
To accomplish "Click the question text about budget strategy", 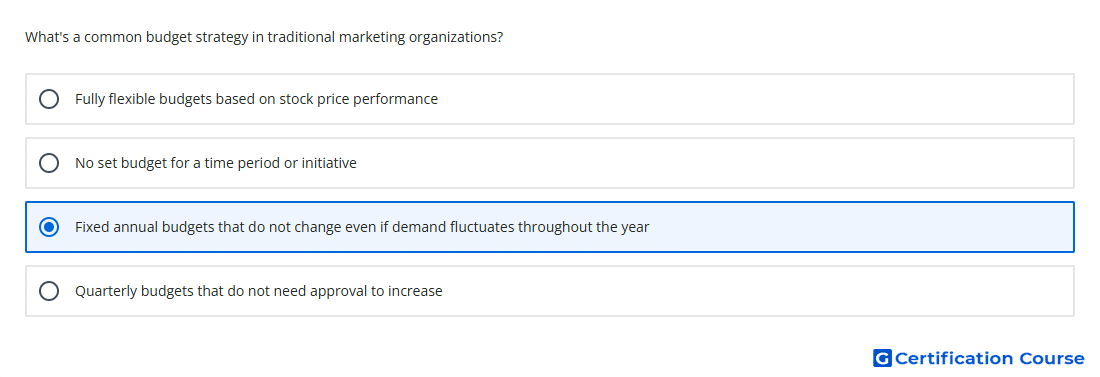I will [264, 37].
